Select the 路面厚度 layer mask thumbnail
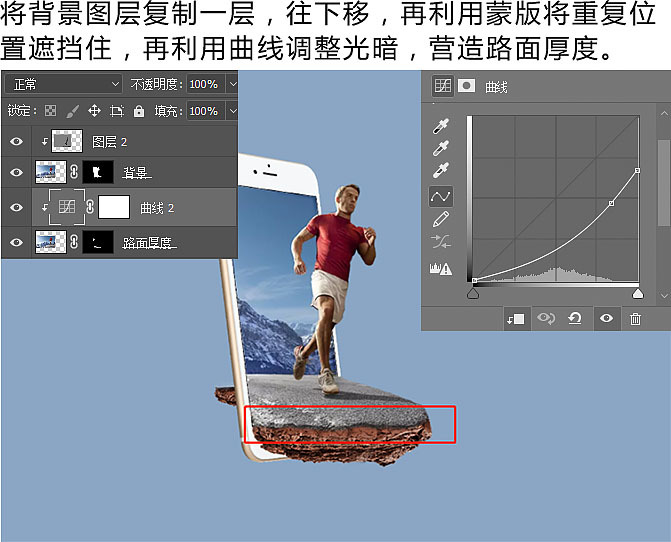Viewport: 671px width, 542px height. (x=97, y=242)
